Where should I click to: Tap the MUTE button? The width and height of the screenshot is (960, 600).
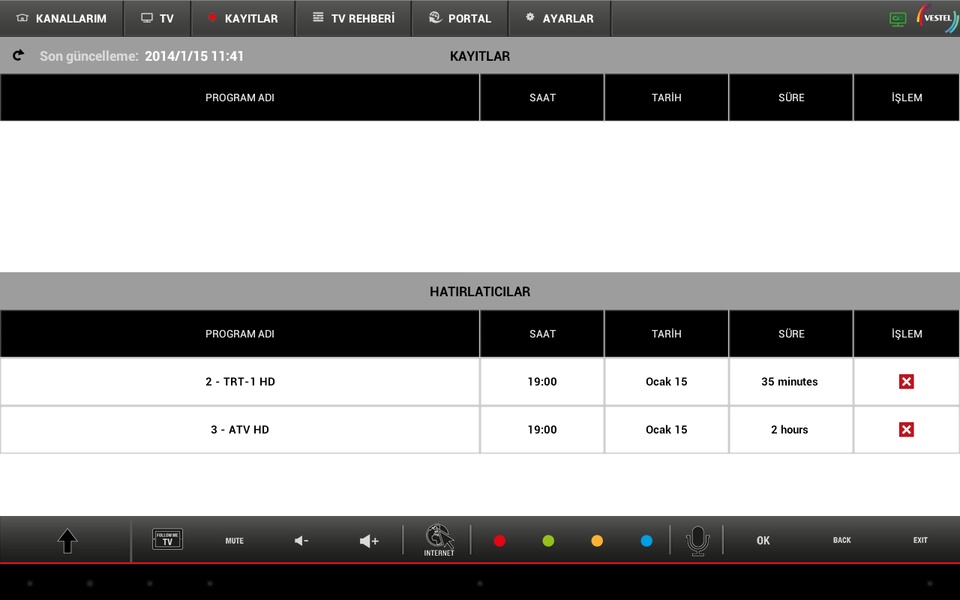click(x=234, y=541)
